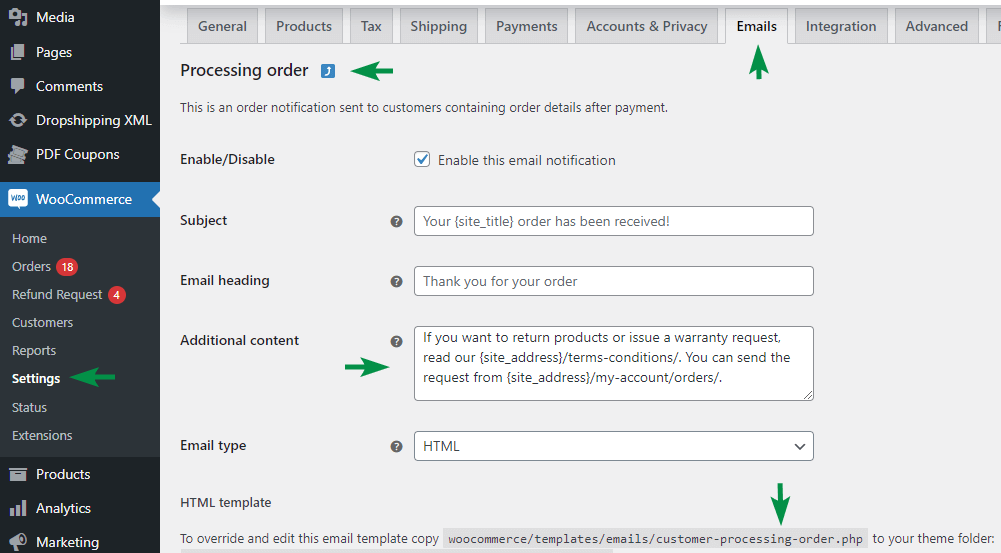Open the Reports submenu link
This screenshot has width=1001, height=553.
(34, 351)
